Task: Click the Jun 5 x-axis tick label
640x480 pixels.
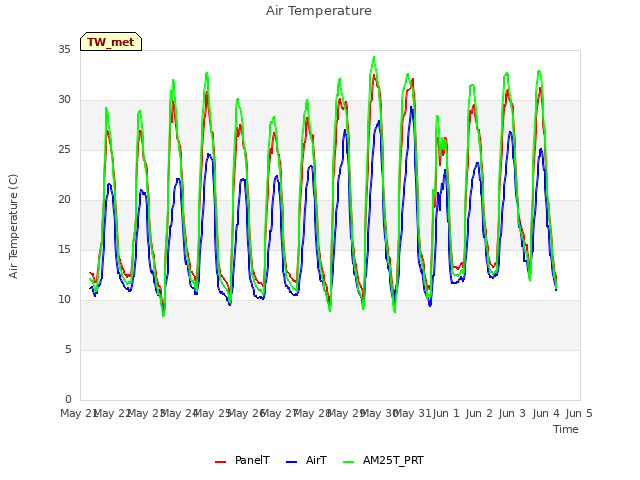Action: 579,413
